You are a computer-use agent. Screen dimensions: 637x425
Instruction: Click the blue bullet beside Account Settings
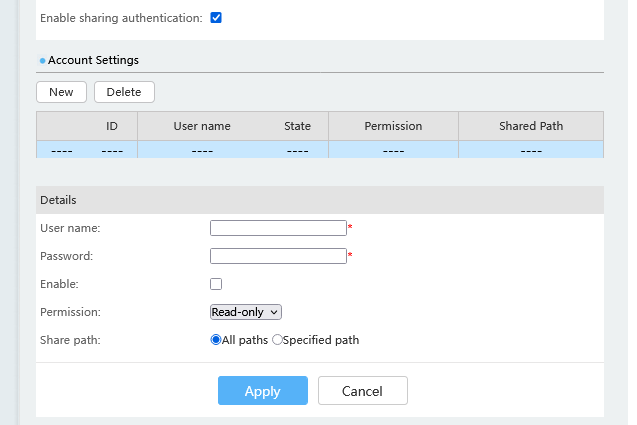click(43, 61)
